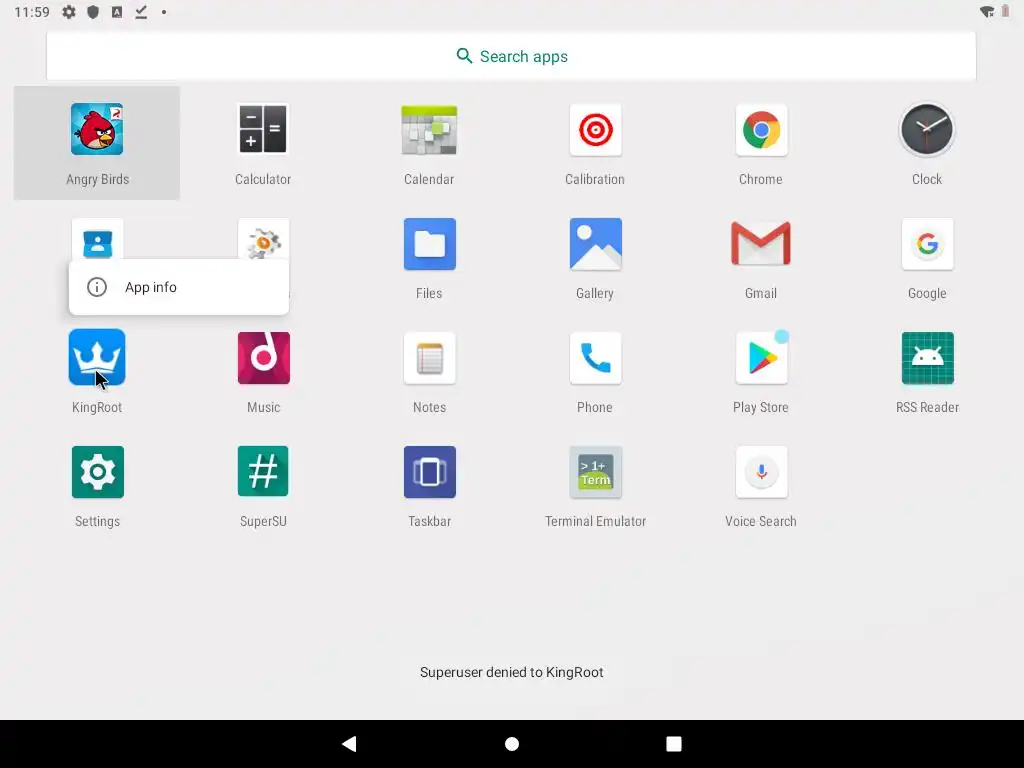This screenshot has width=1024, height=768.
Task: Click the Wi-Fi status icon
Action: [x=987, y=12]
